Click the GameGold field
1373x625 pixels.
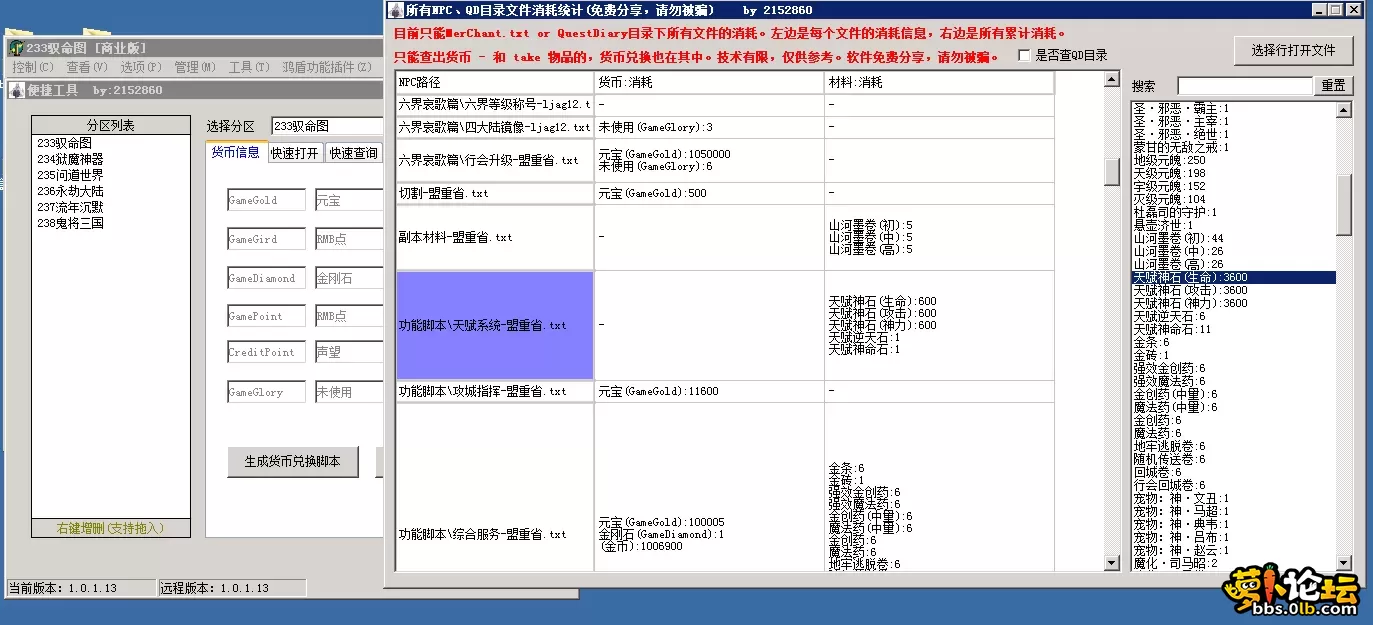266,201
